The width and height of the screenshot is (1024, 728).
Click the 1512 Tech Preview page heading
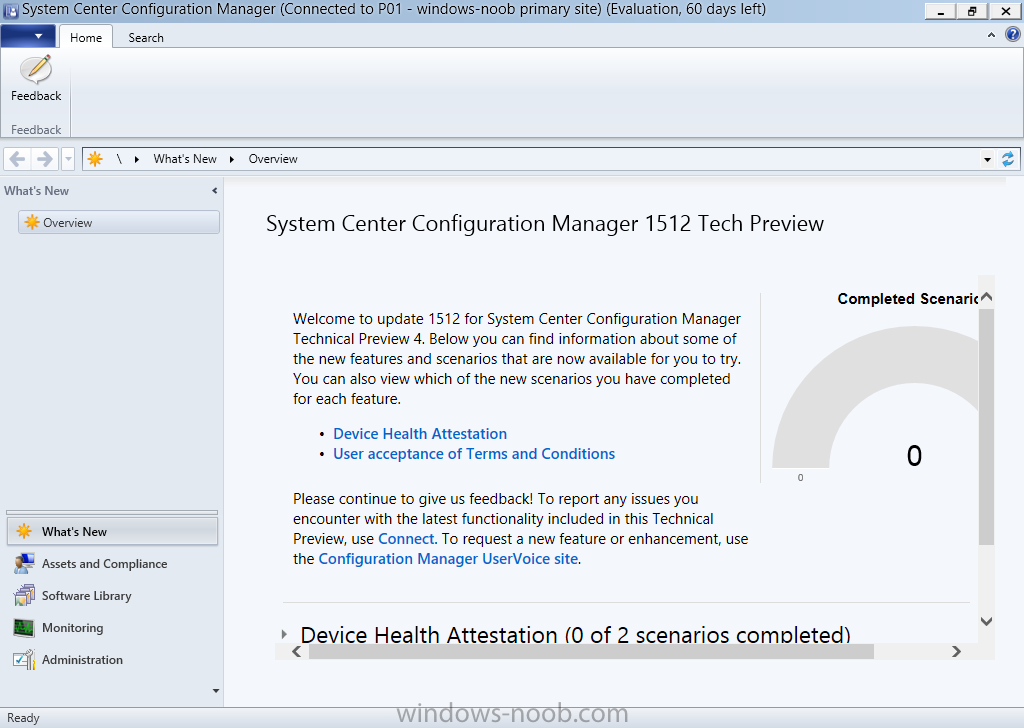[545, 224]
